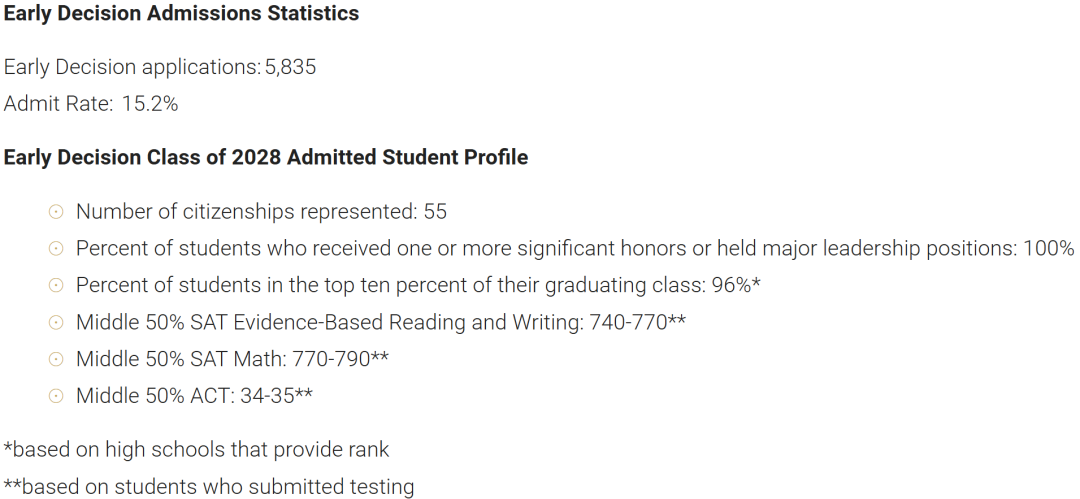Click the 96%* top ten percent figure
This screenshot has height=499, width=1080.
[x=736, y=285]
